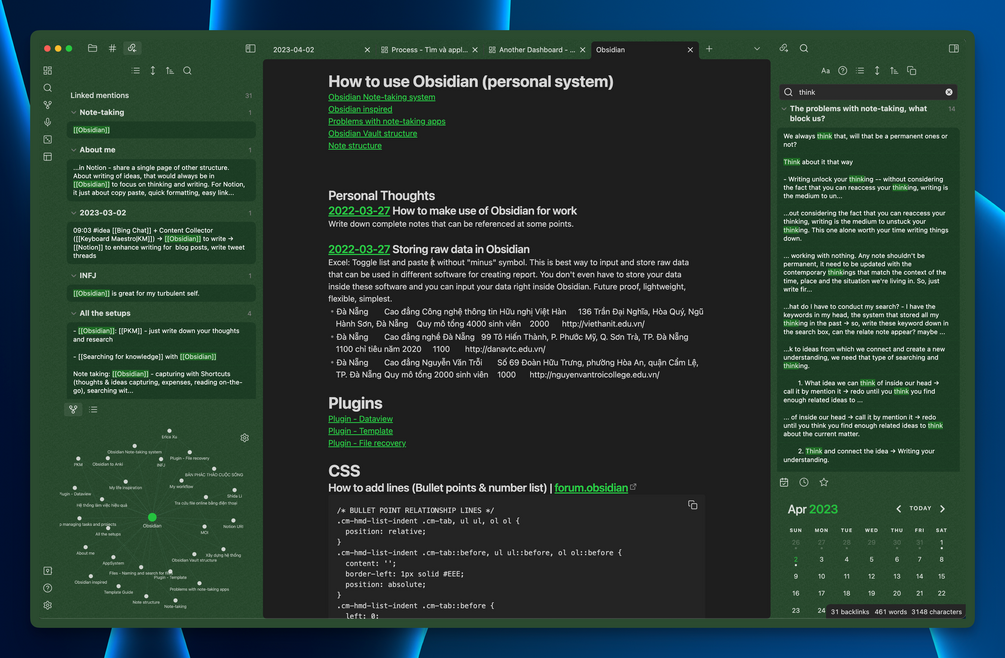Switch to outline list tab below backlinks

[x=94, y=409]
